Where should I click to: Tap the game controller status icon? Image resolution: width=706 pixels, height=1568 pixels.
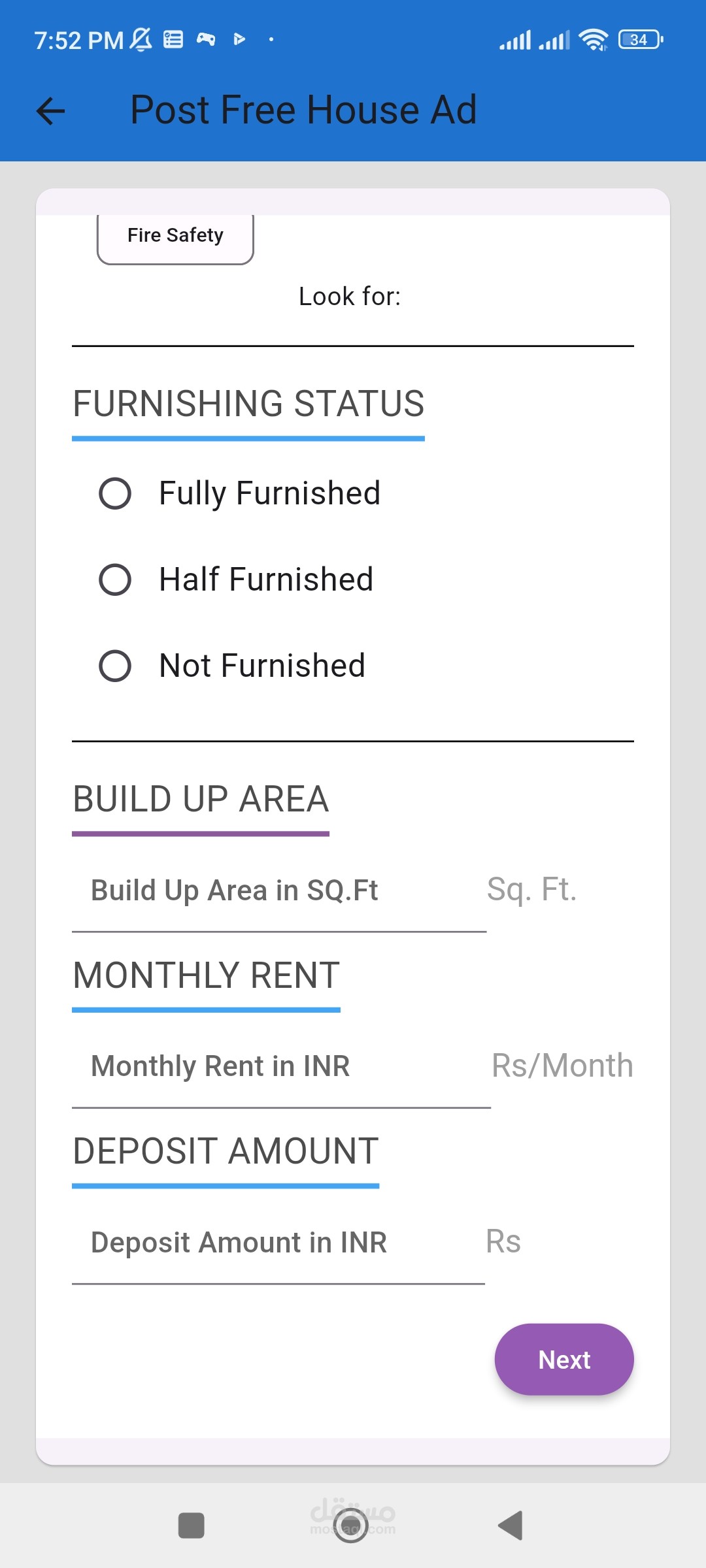point(206,39)
